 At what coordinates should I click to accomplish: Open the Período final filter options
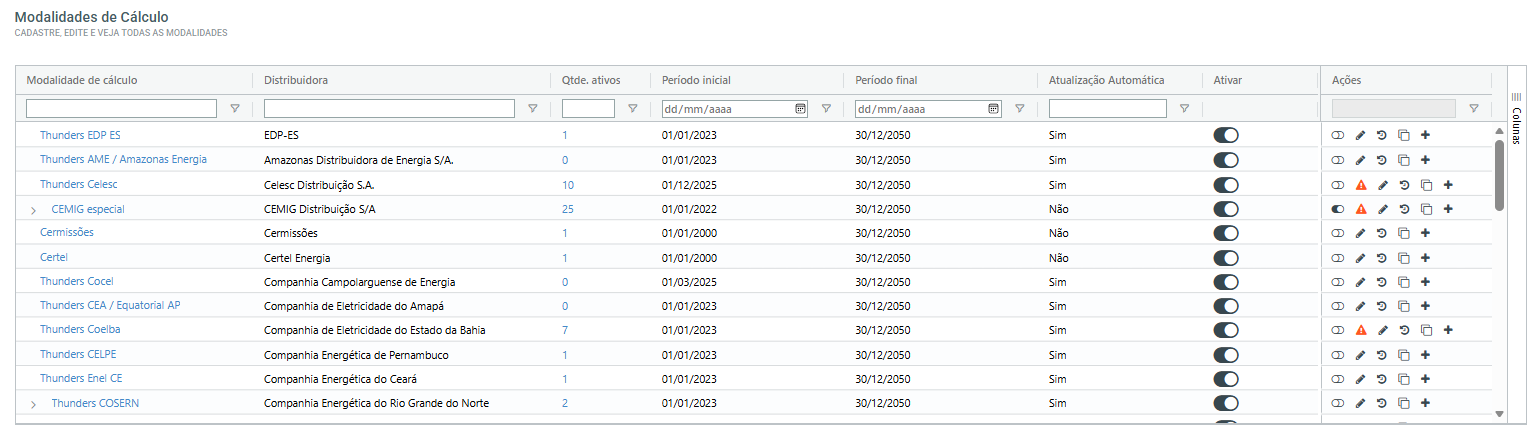pos(1020,109)
